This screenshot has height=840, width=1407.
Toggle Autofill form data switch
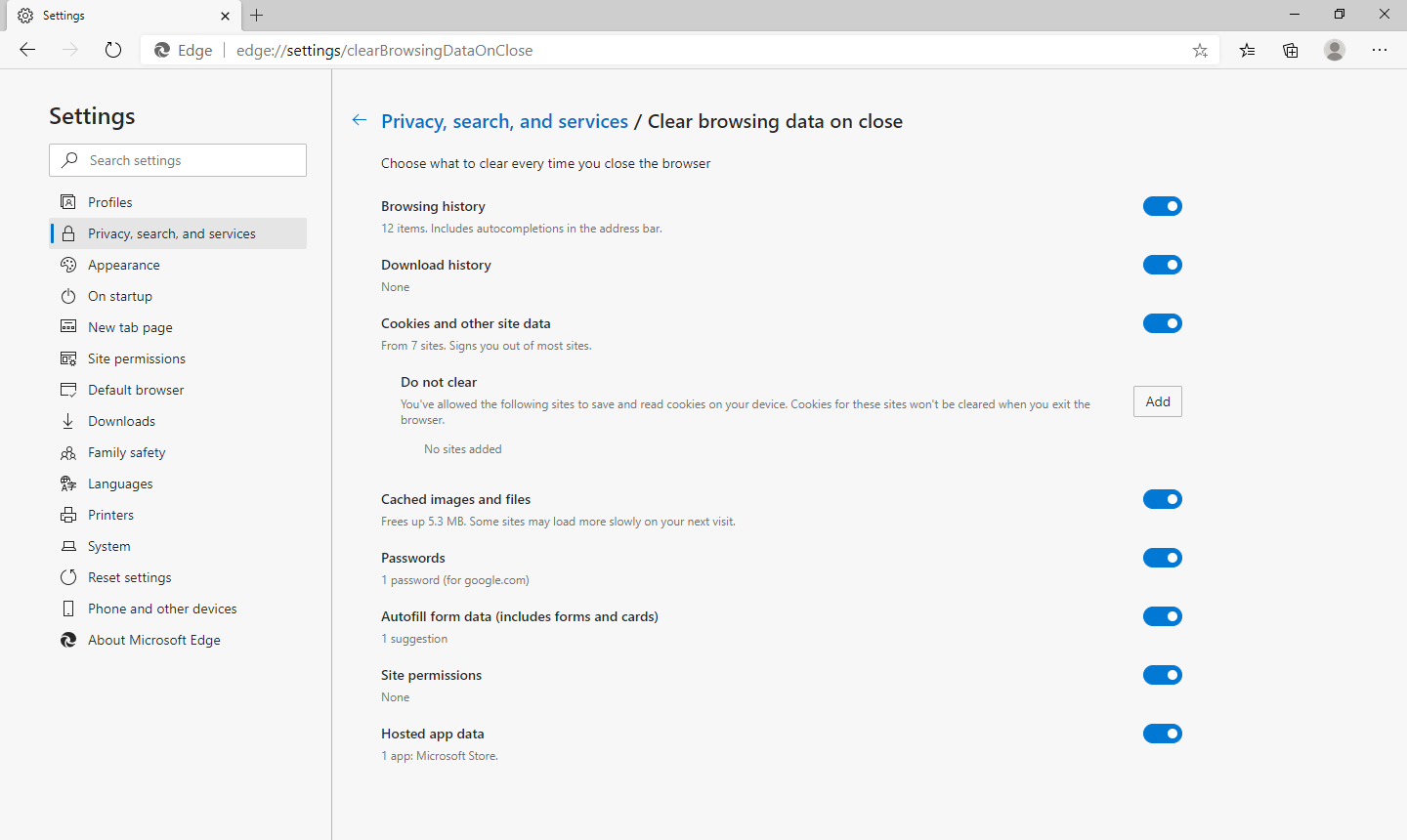coord(1163,616)
